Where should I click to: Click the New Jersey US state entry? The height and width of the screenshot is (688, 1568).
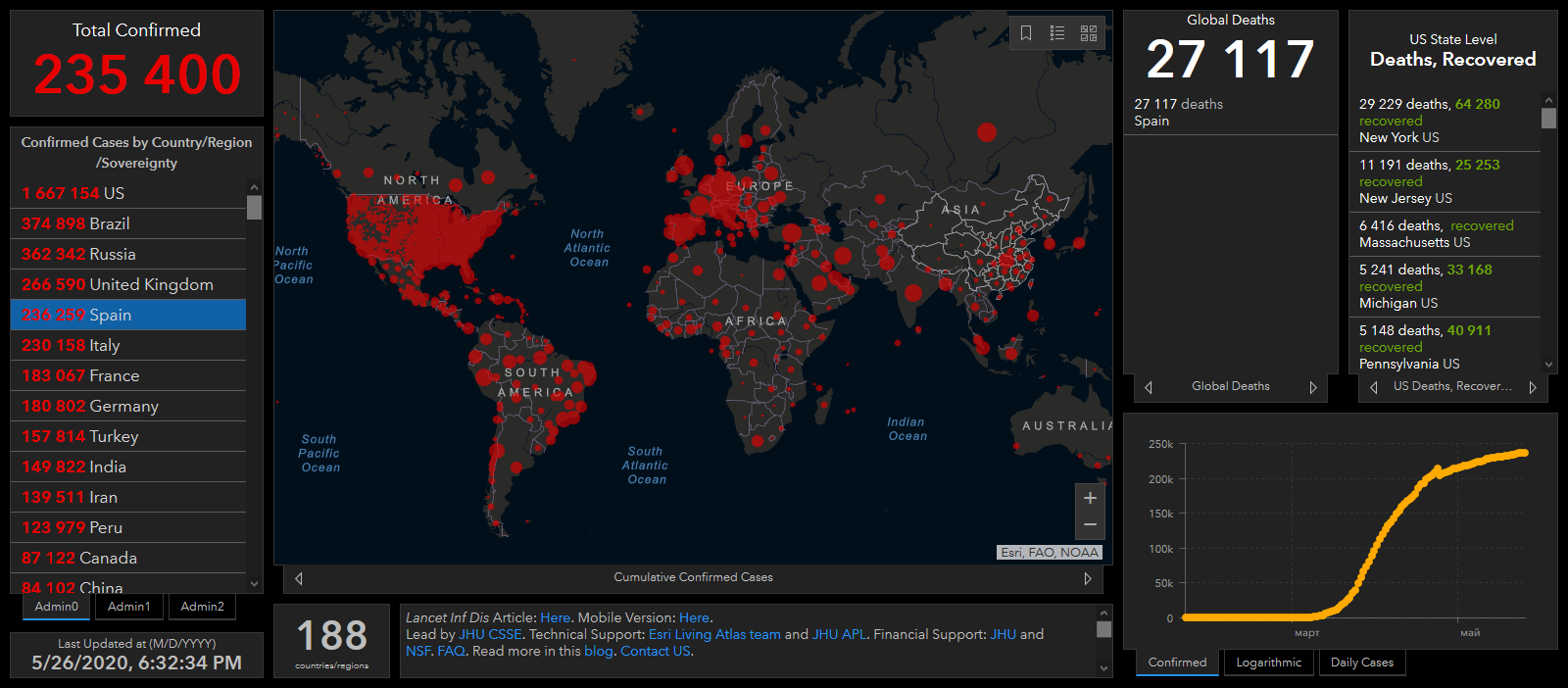click(x=1445, y=181)
